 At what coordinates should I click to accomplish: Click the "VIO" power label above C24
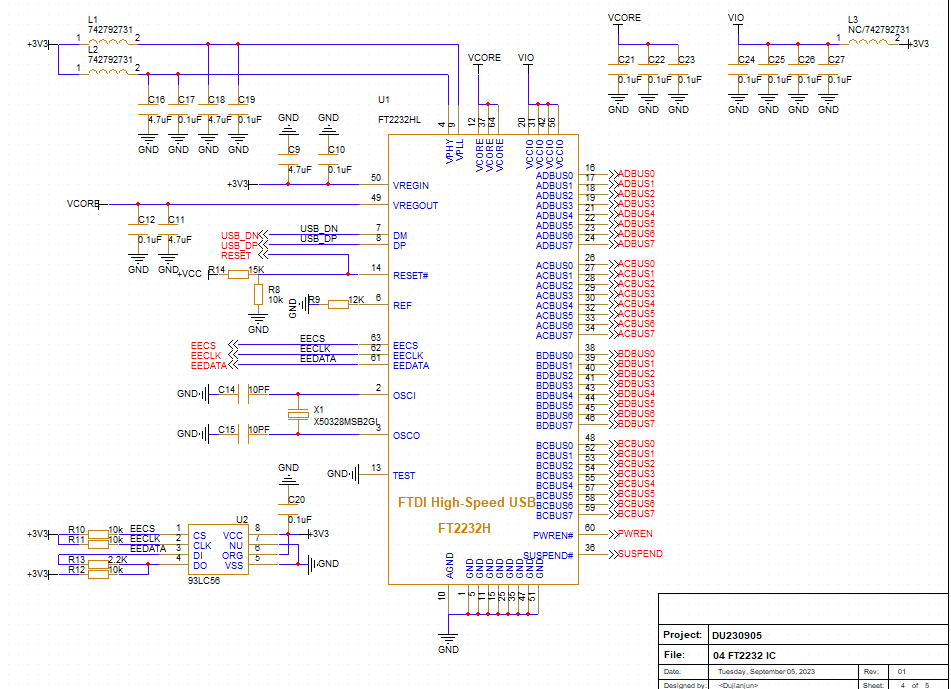point(736,18)
